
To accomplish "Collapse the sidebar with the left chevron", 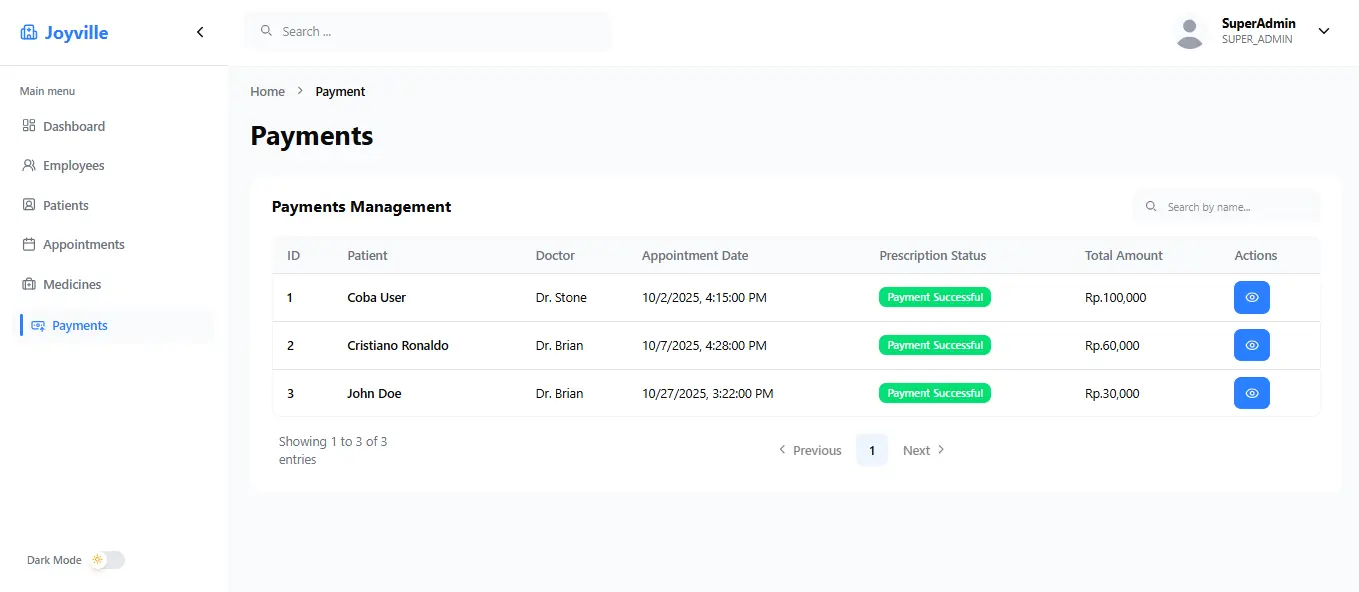I will coord(200,32).
